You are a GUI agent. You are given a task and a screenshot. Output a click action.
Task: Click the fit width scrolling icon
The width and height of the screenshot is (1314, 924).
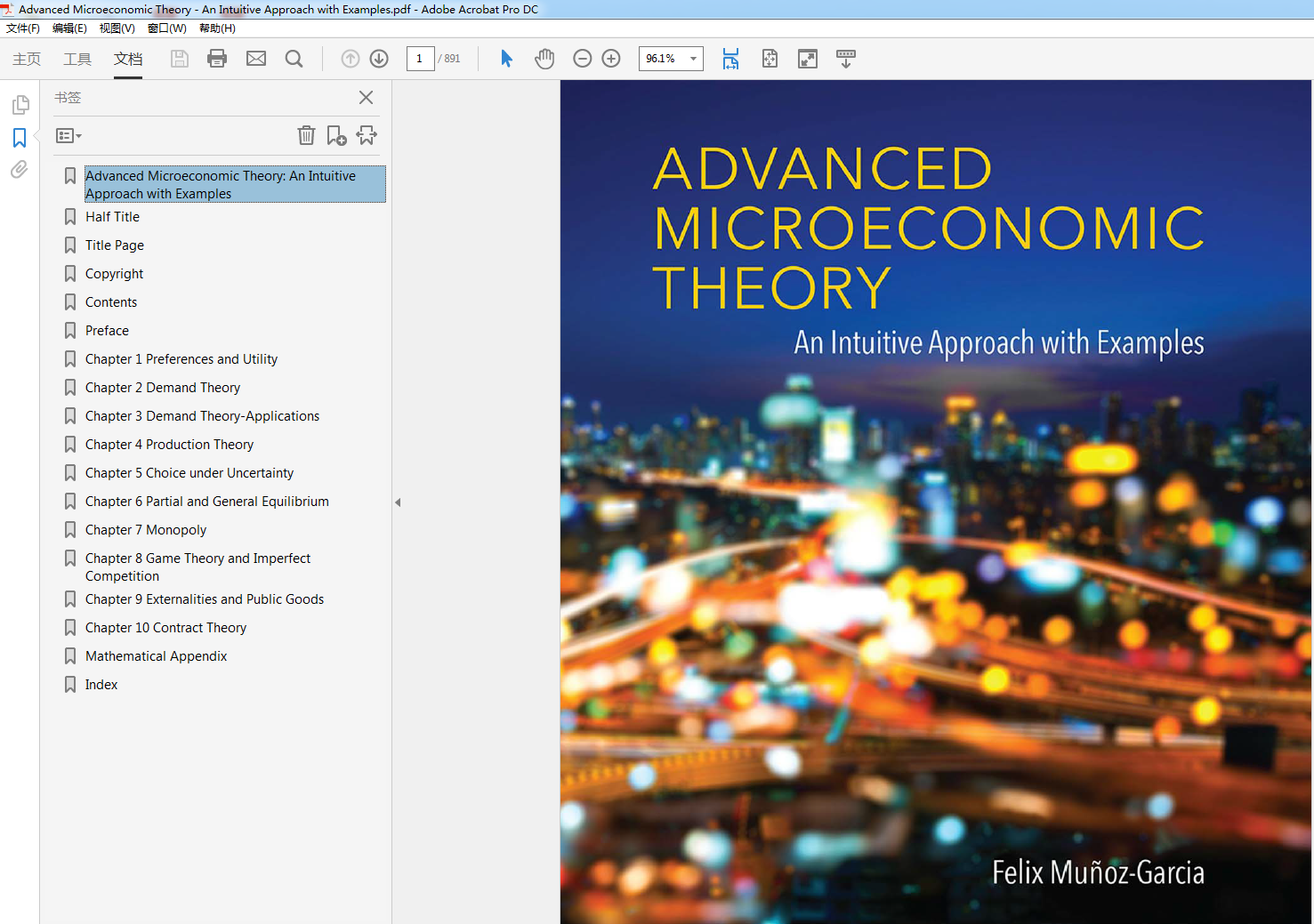pyautogui.click(x=730, y=59)
